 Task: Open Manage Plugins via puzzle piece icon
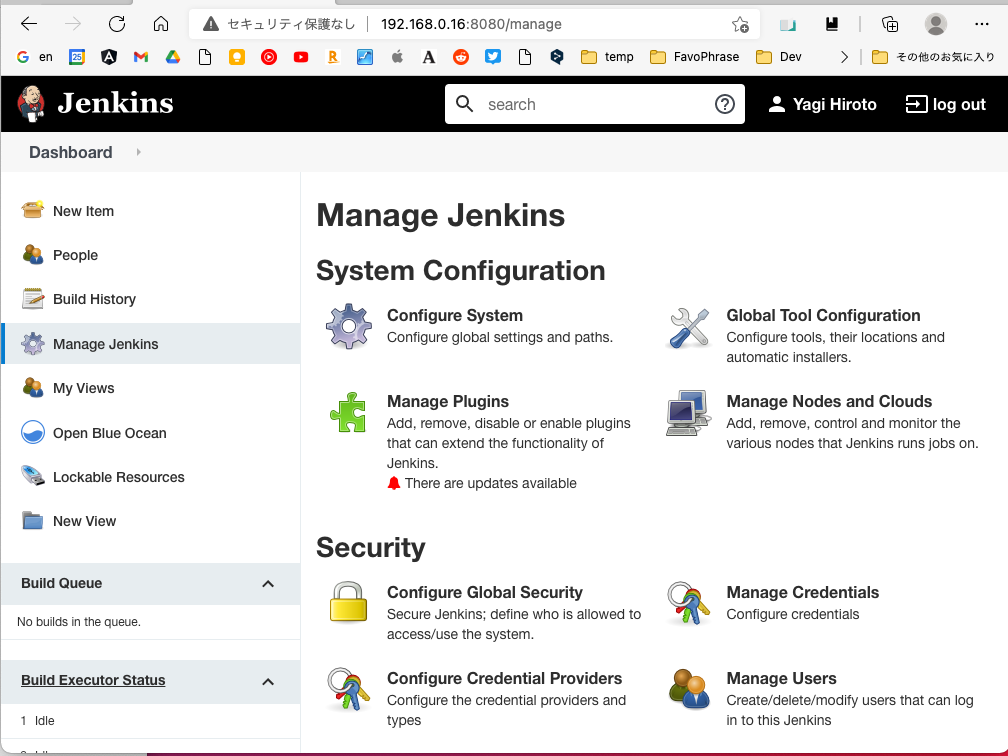[x=349, y=412]
